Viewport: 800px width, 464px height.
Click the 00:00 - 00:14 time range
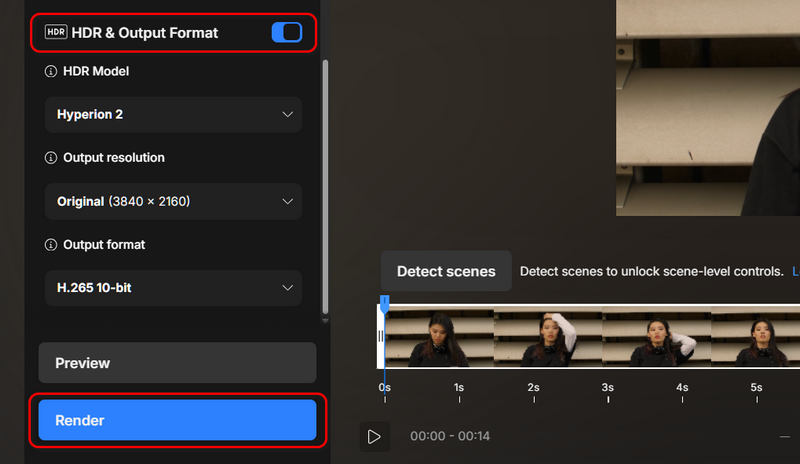click(450, 436)
